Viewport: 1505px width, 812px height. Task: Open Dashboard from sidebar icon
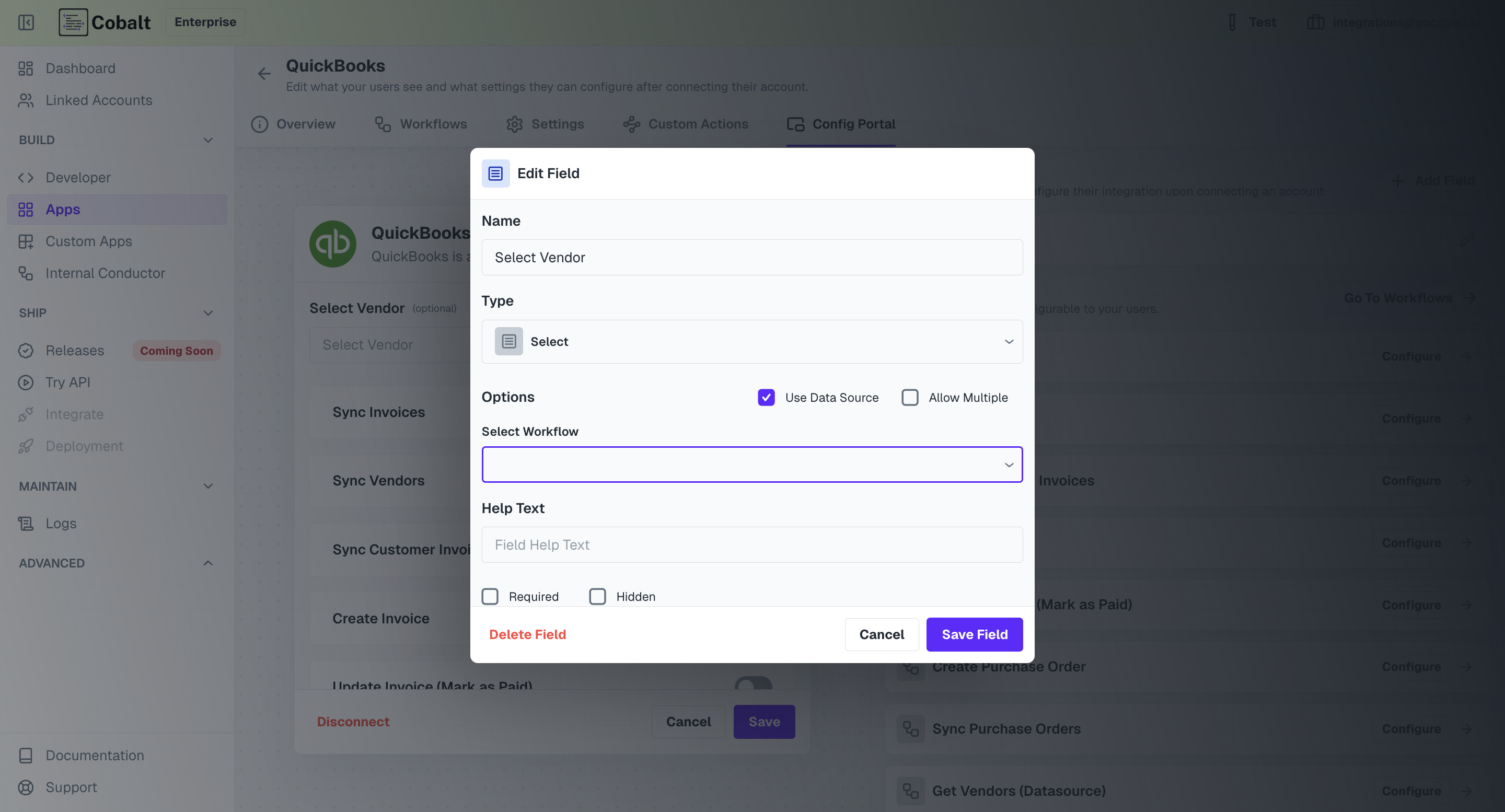26,68
